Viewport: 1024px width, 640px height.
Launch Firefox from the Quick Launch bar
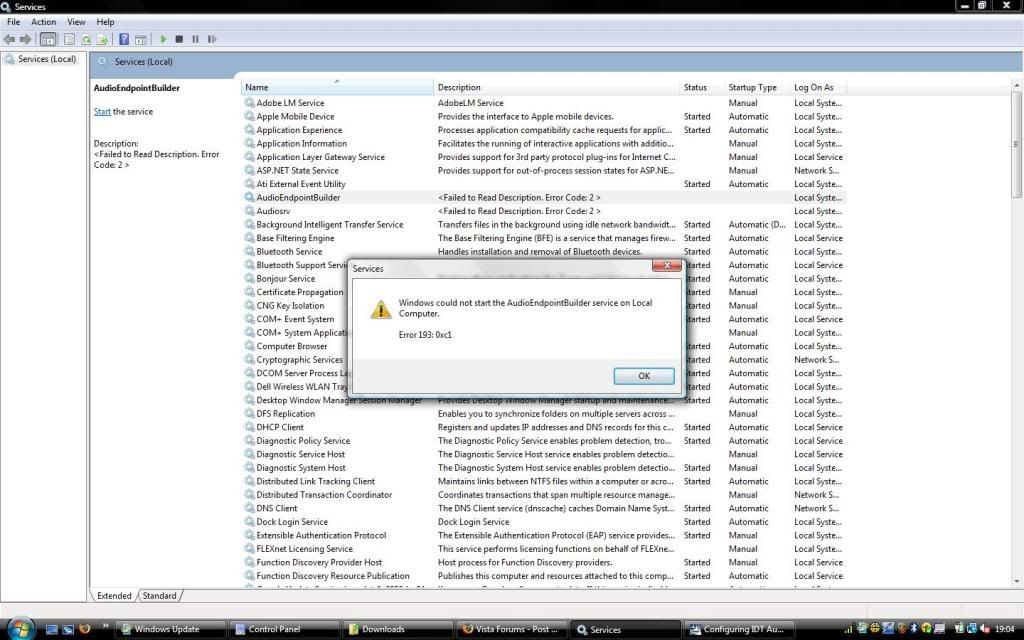coord(84,629)
